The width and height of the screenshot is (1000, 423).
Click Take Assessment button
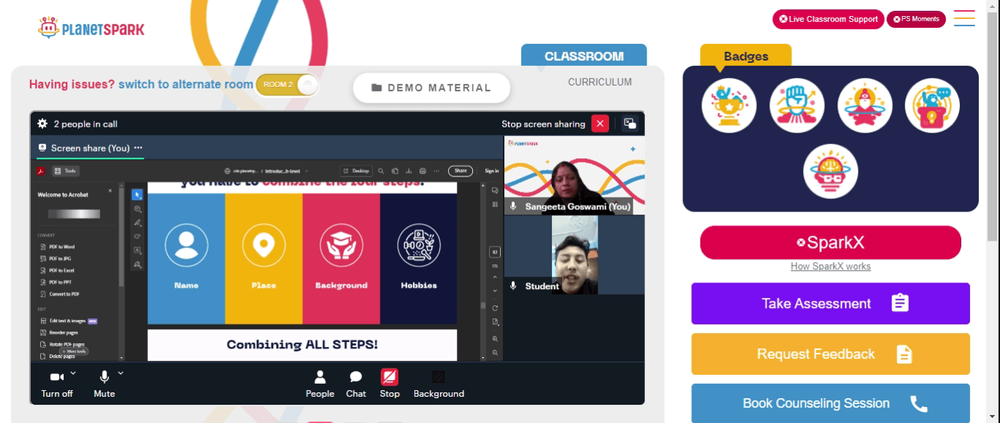click(830, 303)
